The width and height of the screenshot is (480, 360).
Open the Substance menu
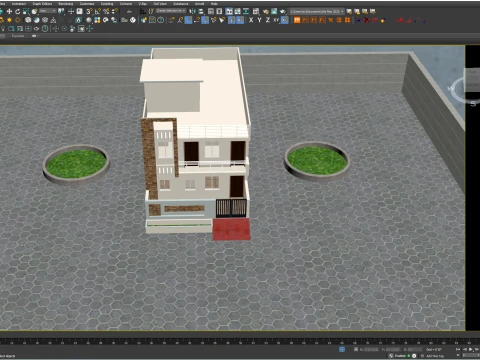[x=181, y=4]
